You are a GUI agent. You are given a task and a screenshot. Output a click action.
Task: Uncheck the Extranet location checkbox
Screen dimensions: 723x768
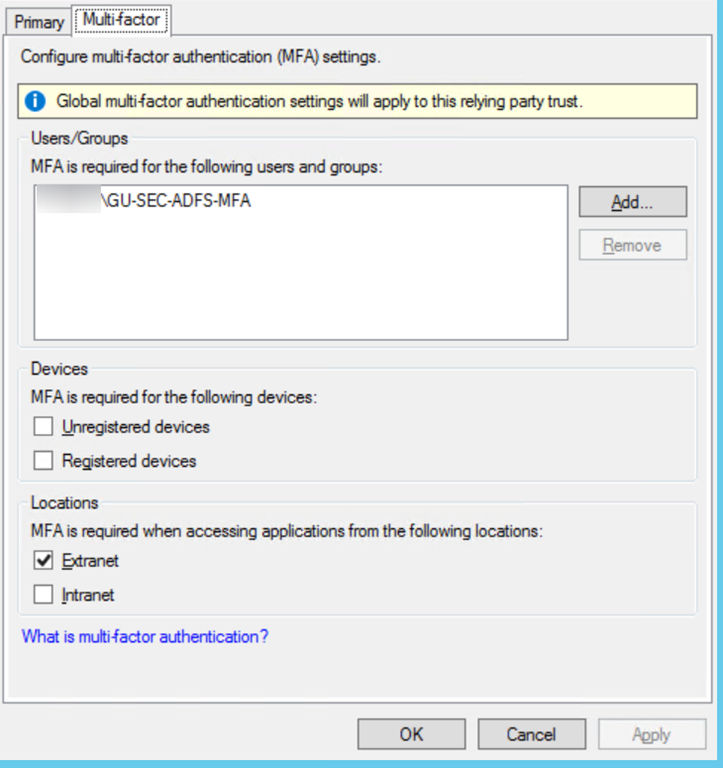[43, 561]
